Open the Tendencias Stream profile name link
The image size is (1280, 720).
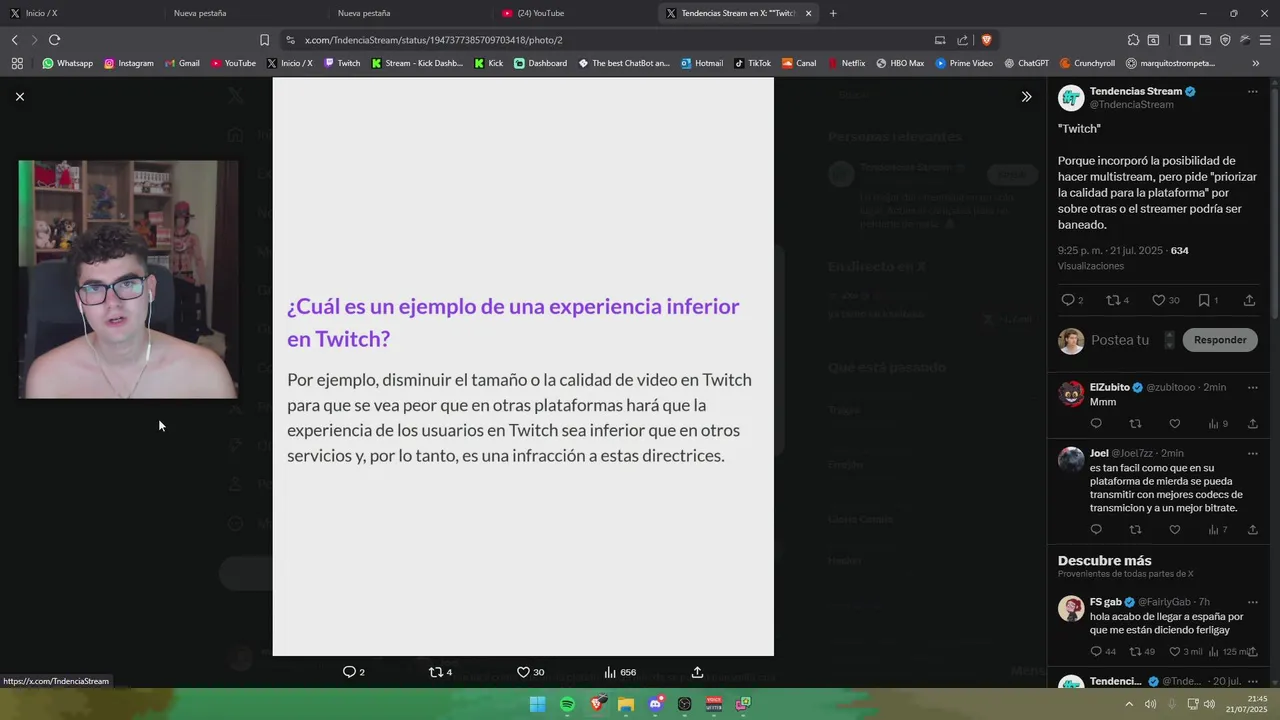1136,91
